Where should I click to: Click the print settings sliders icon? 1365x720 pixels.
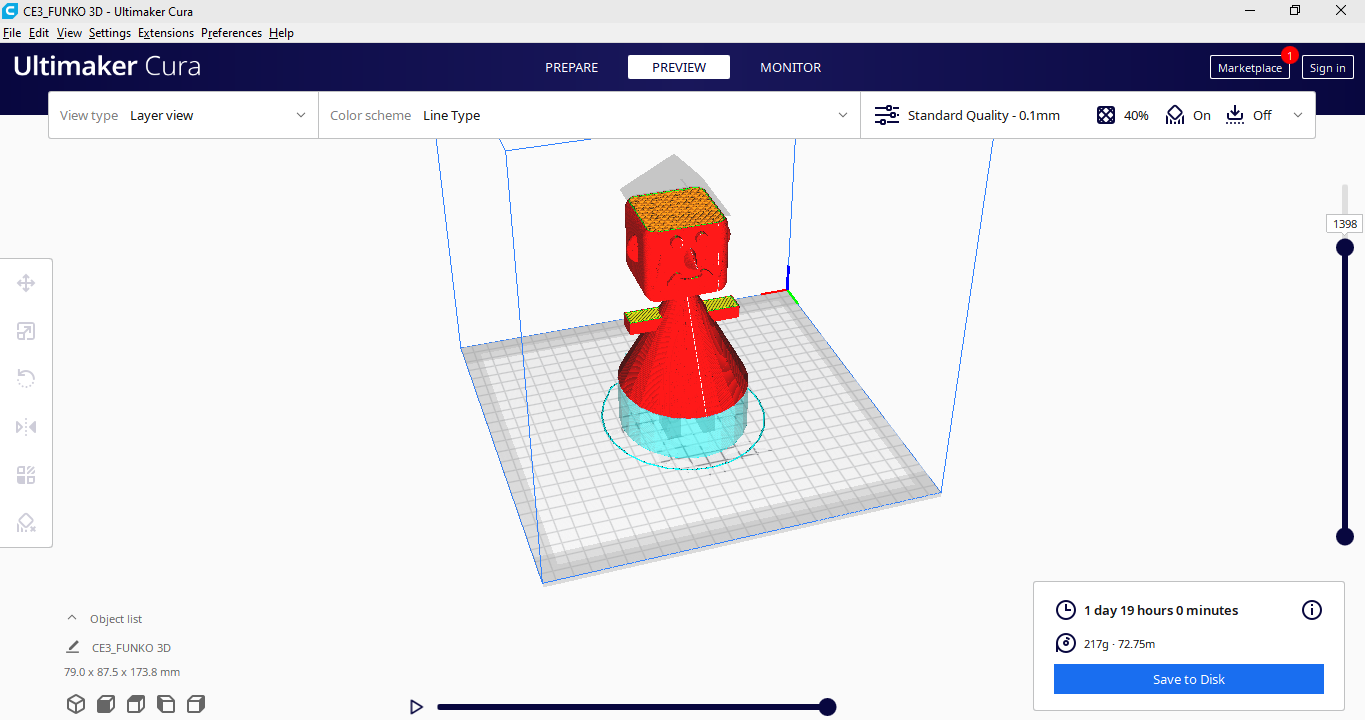[887, 115]
